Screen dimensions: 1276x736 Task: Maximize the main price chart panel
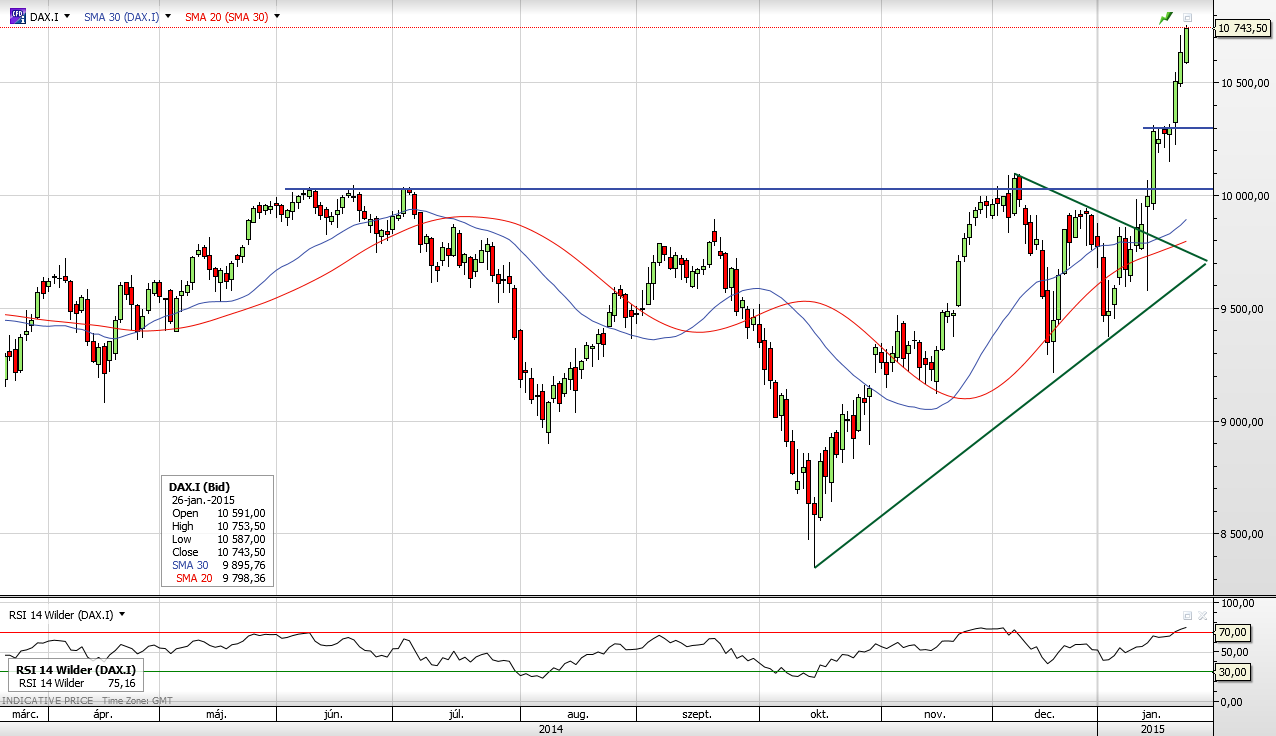tap(1188, 18)
